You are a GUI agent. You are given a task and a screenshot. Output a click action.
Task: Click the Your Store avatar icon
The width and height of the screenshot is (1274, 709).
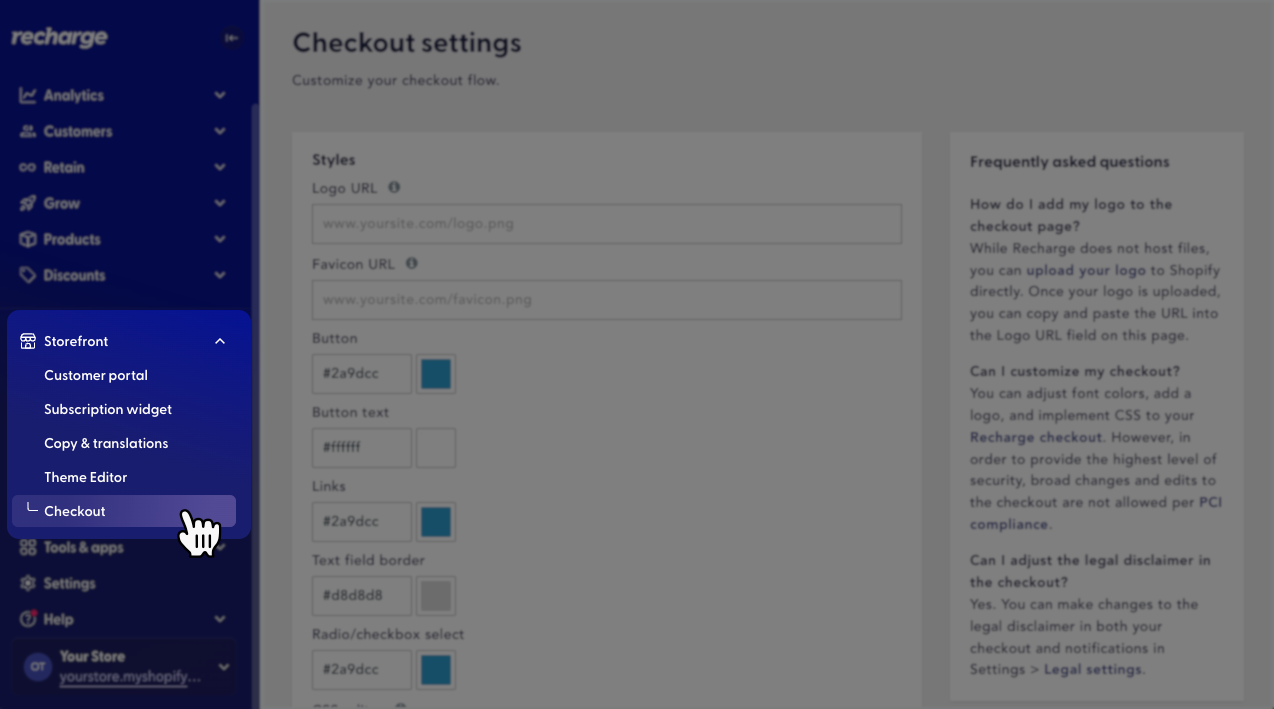(x=38, y=667)
